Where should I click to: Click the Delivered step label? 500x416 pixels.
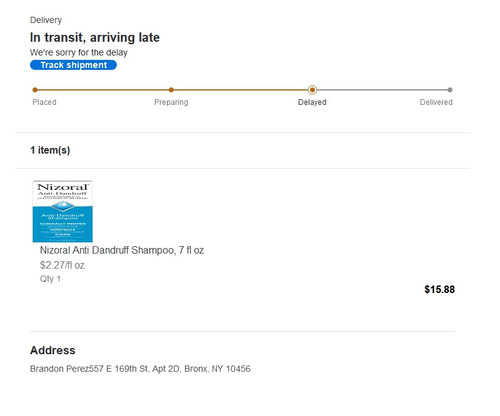point(436,102)
